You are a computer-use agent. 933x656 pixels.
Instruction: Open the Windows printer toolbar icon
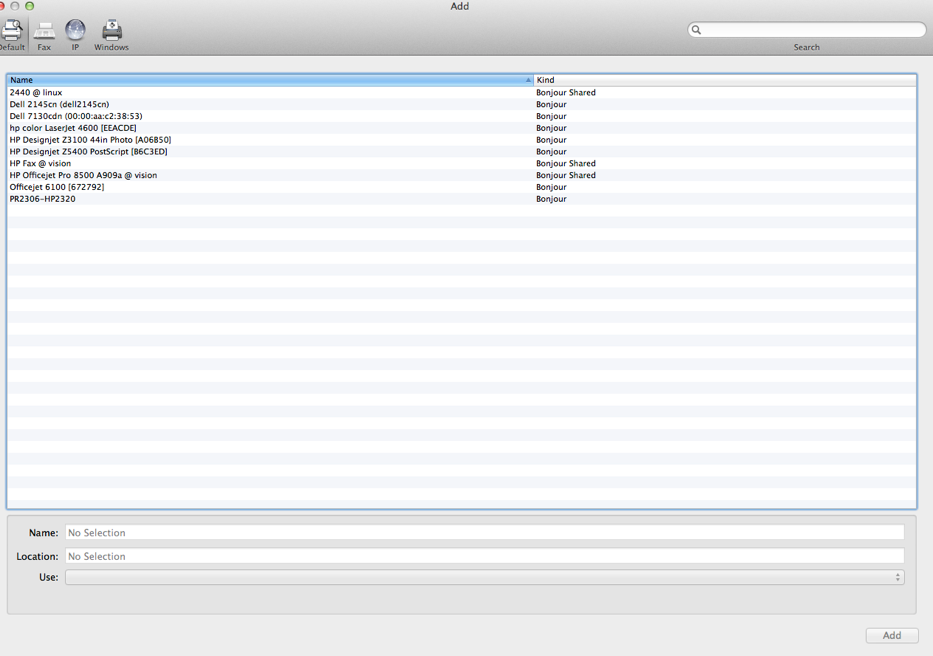[111, 35]
